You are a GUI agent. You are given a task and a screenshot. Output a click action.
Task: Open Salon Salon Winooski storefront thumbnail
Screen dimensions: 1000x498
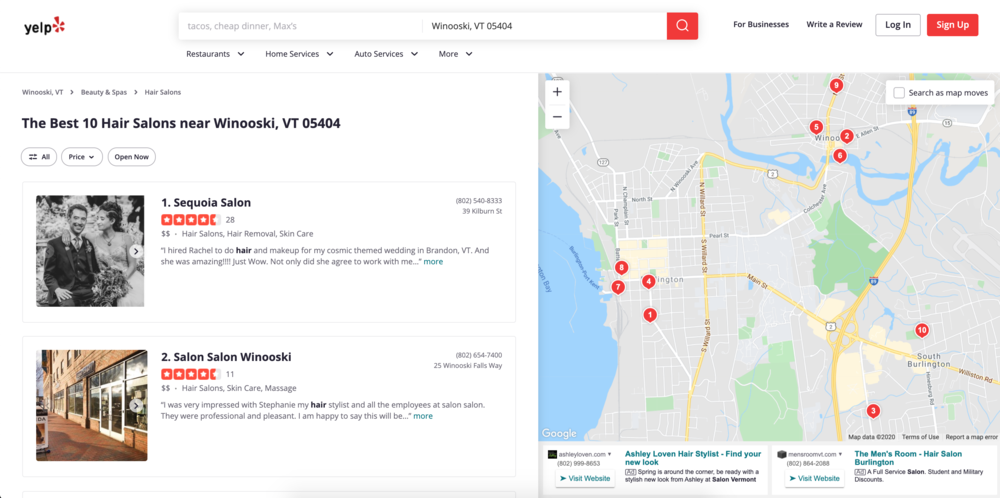coord(91,405)
